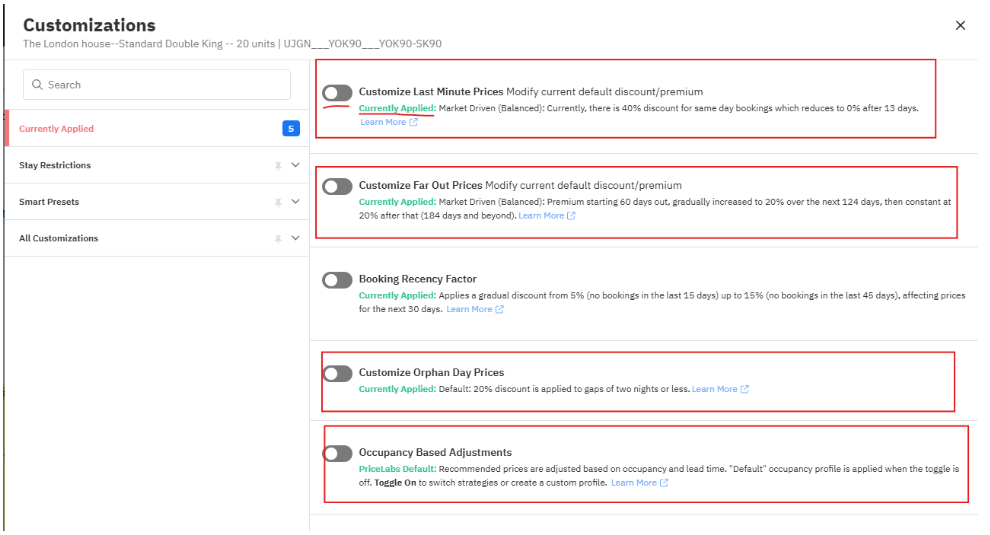
Task: Close the Customizations dialog with X
Action: pyautogui.click(x=960, y=26)
